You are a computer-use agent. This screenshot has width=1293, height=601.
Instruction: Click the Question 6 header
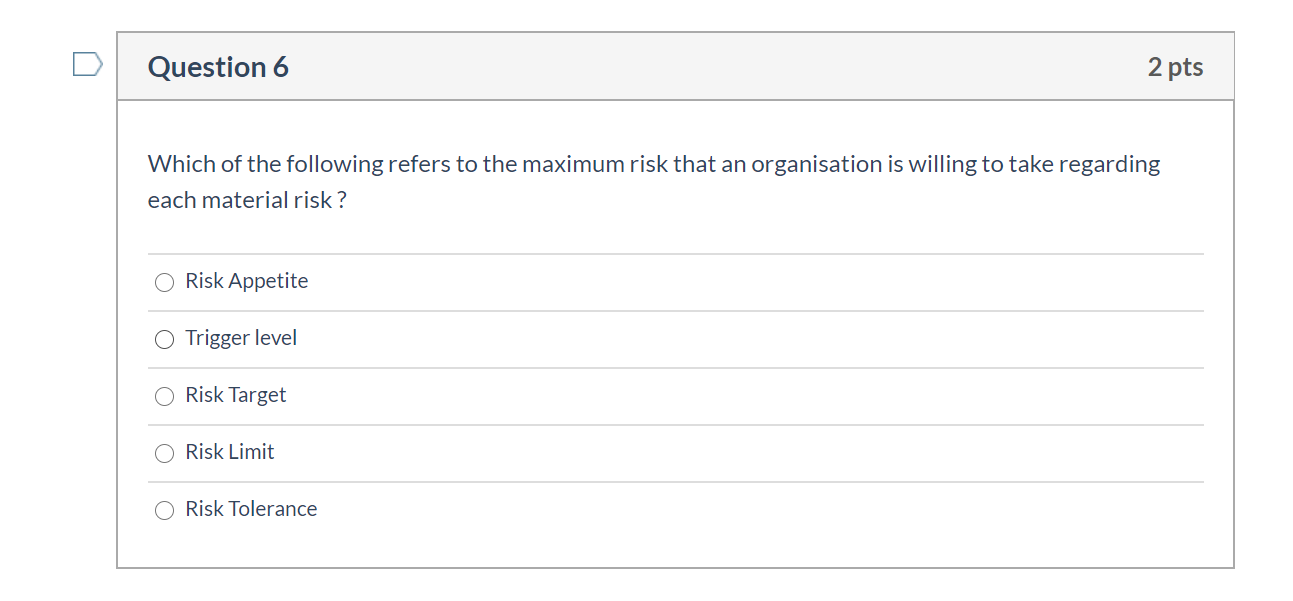217,66
